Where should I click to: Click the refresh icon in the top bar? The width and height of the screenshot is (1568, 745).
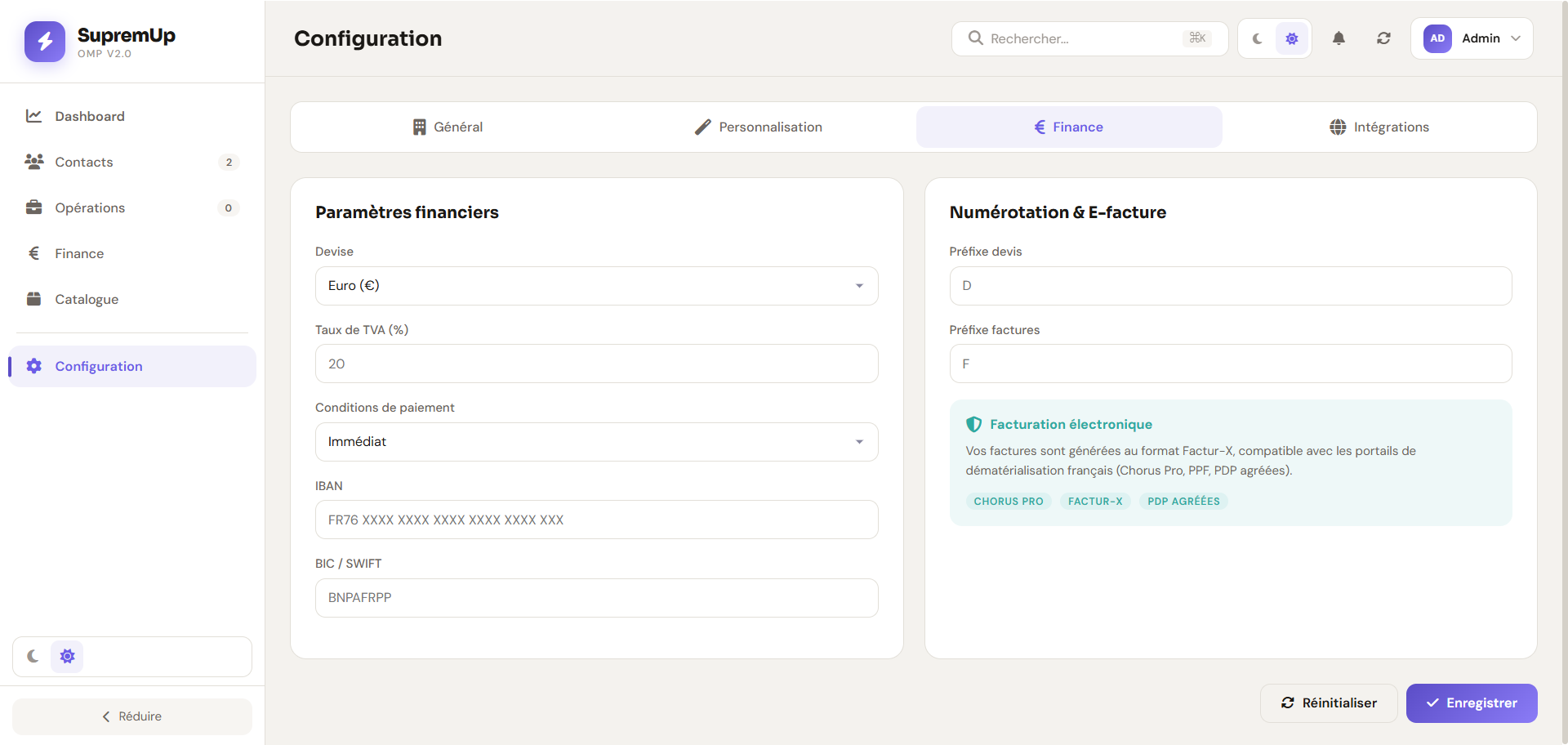1383,38
